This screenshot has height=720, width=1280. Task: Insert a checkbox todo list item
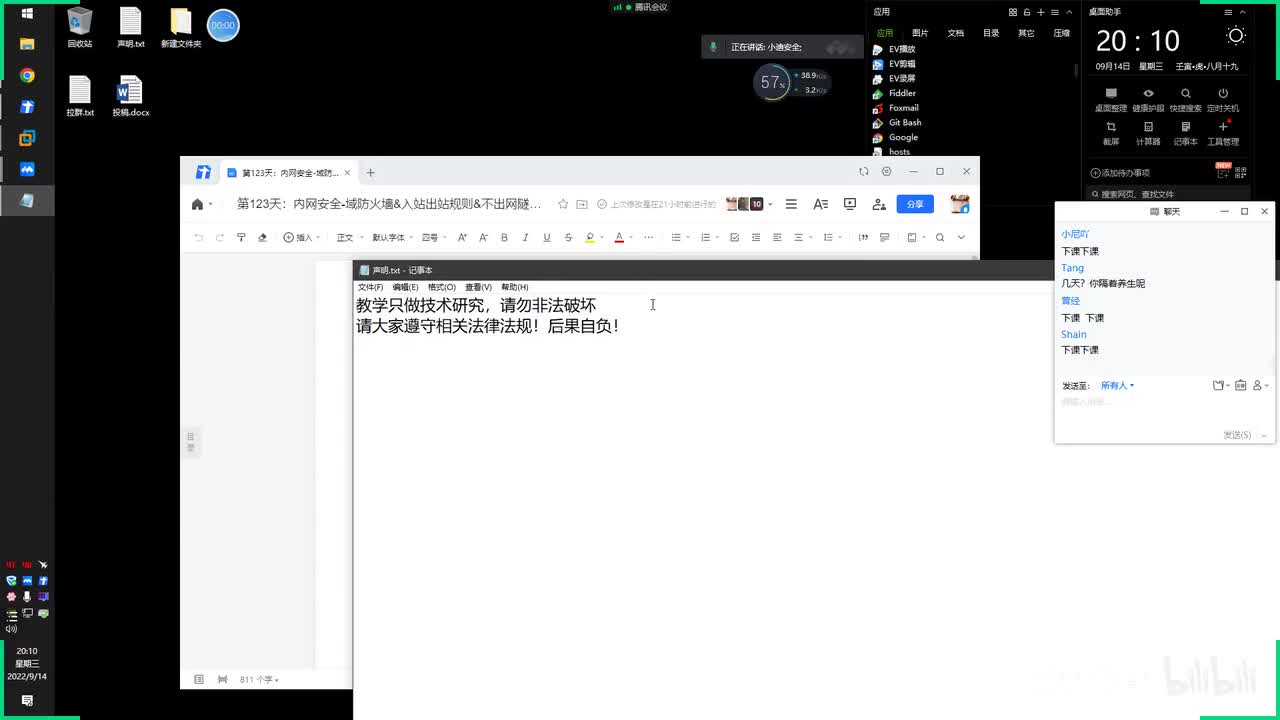(735, 237)
